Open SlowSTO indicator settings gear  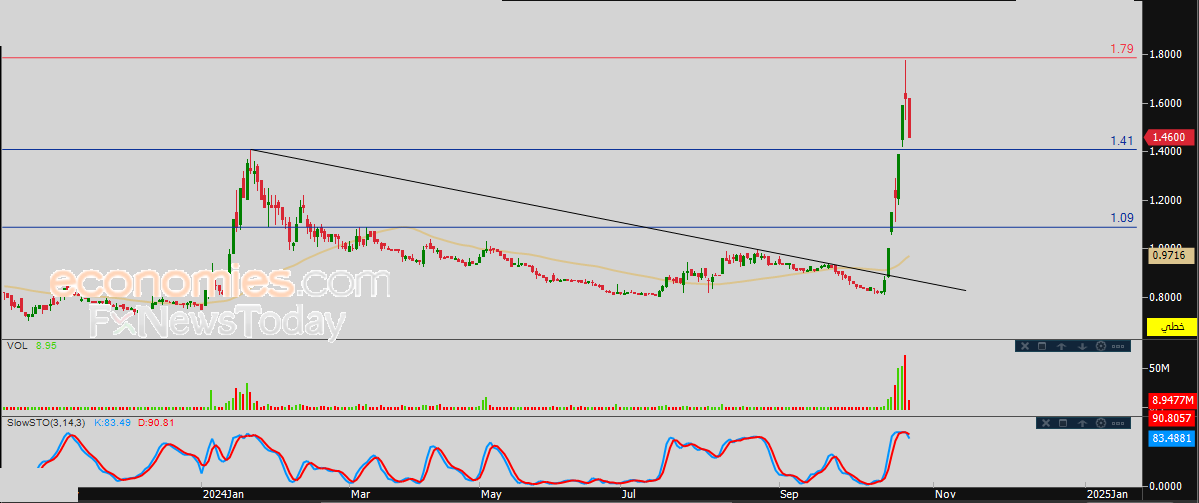point(1101,423)
